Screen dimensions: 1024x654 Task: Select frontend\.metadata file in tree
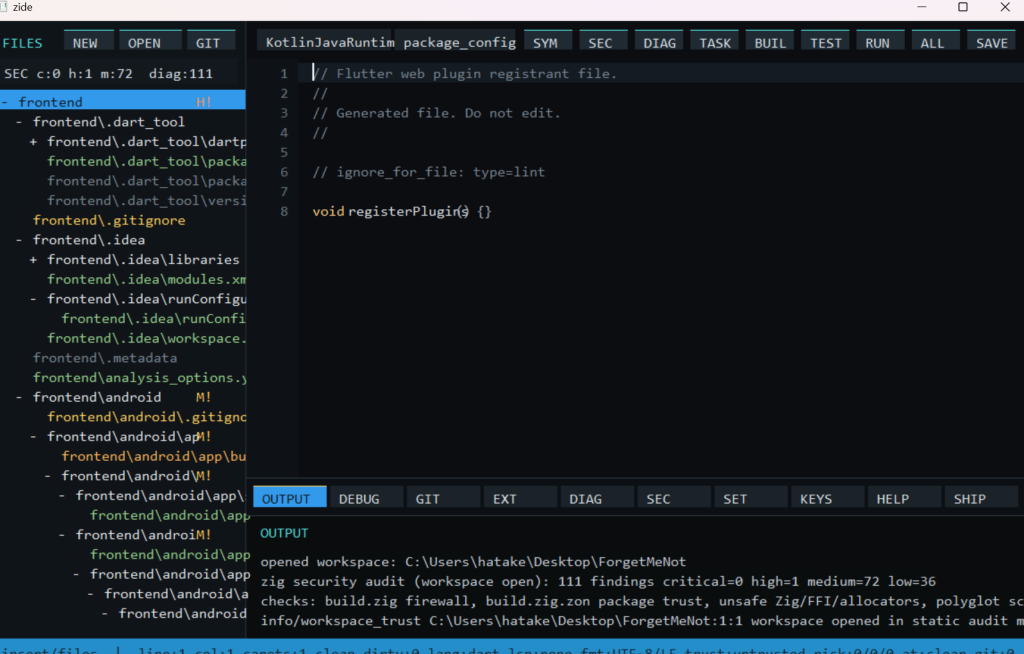coord(105,358)
